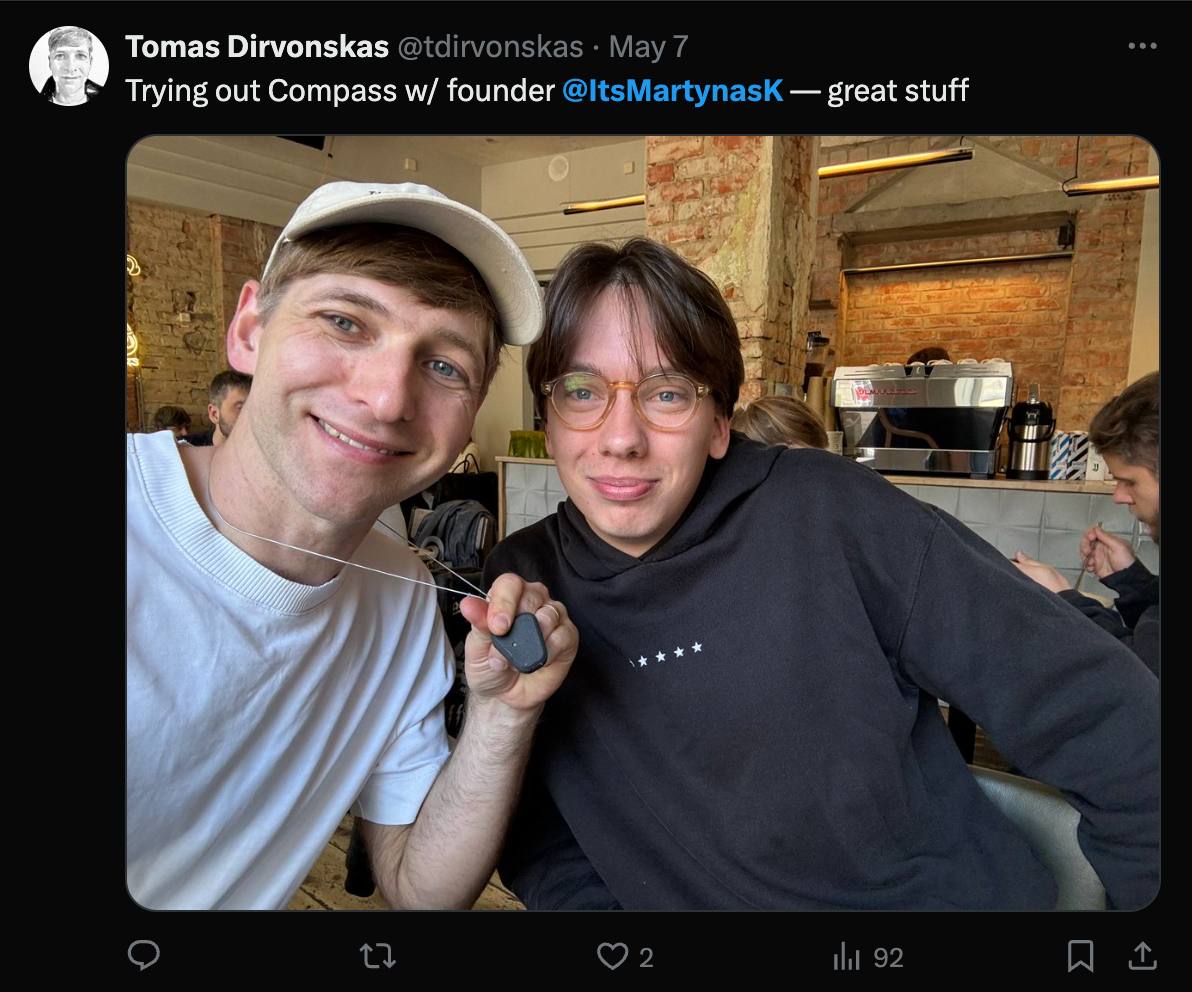Click the @tdirvonskas handle
This screenshot has width=1192, height=992.
click(x=490, y=46)
